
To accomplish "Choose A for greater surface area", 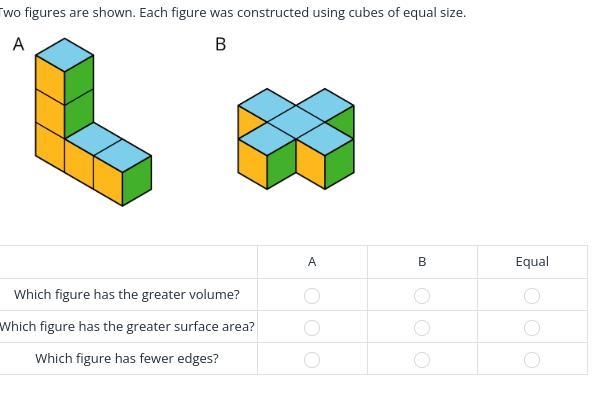I will (x=312, y=328).
